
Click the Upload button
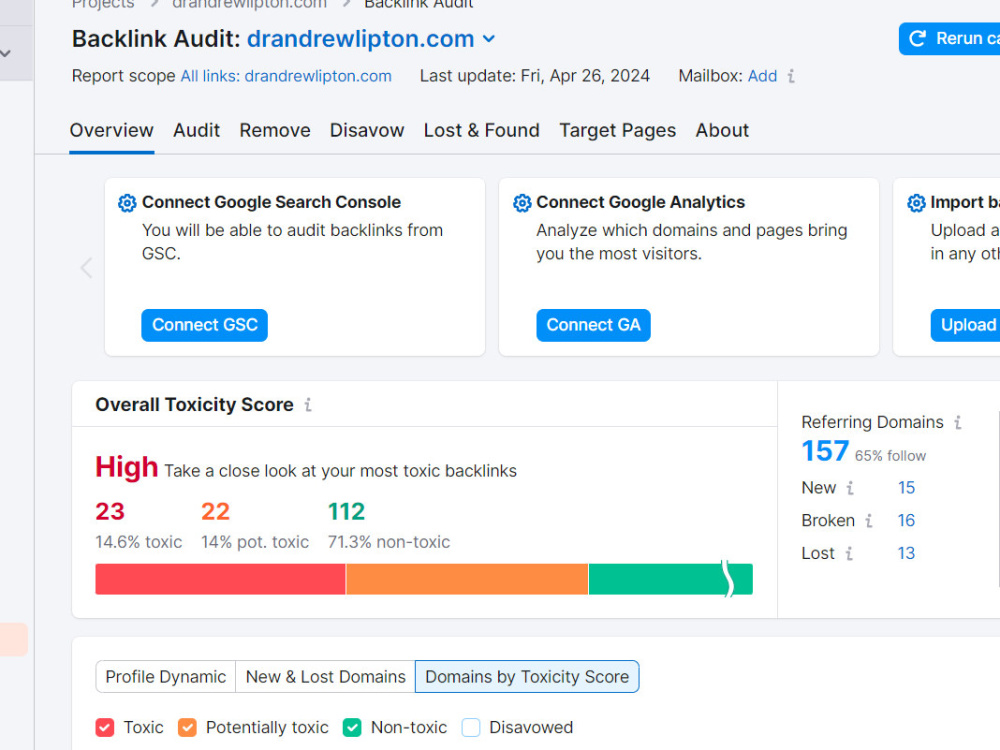point(965,325)
